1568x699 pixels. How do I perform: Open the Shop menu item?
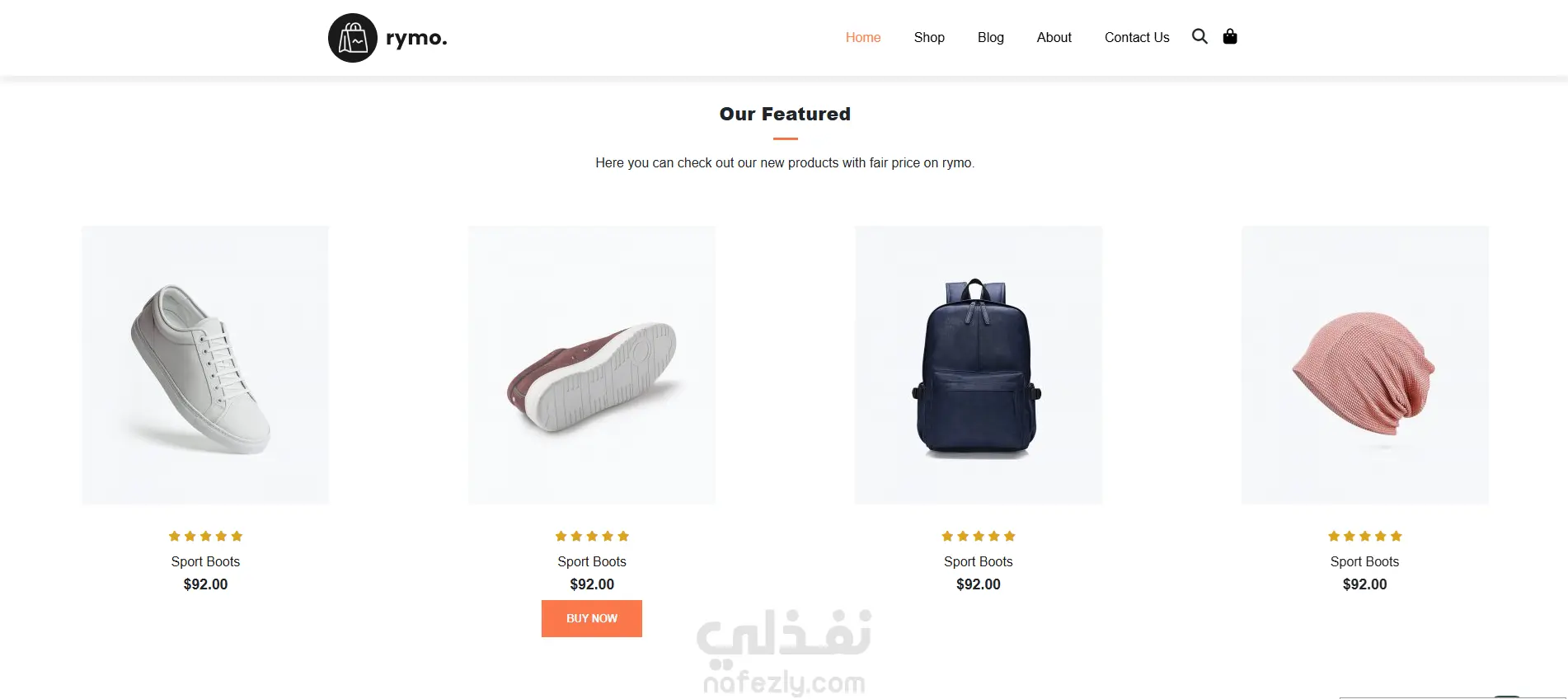click(929, 37)
